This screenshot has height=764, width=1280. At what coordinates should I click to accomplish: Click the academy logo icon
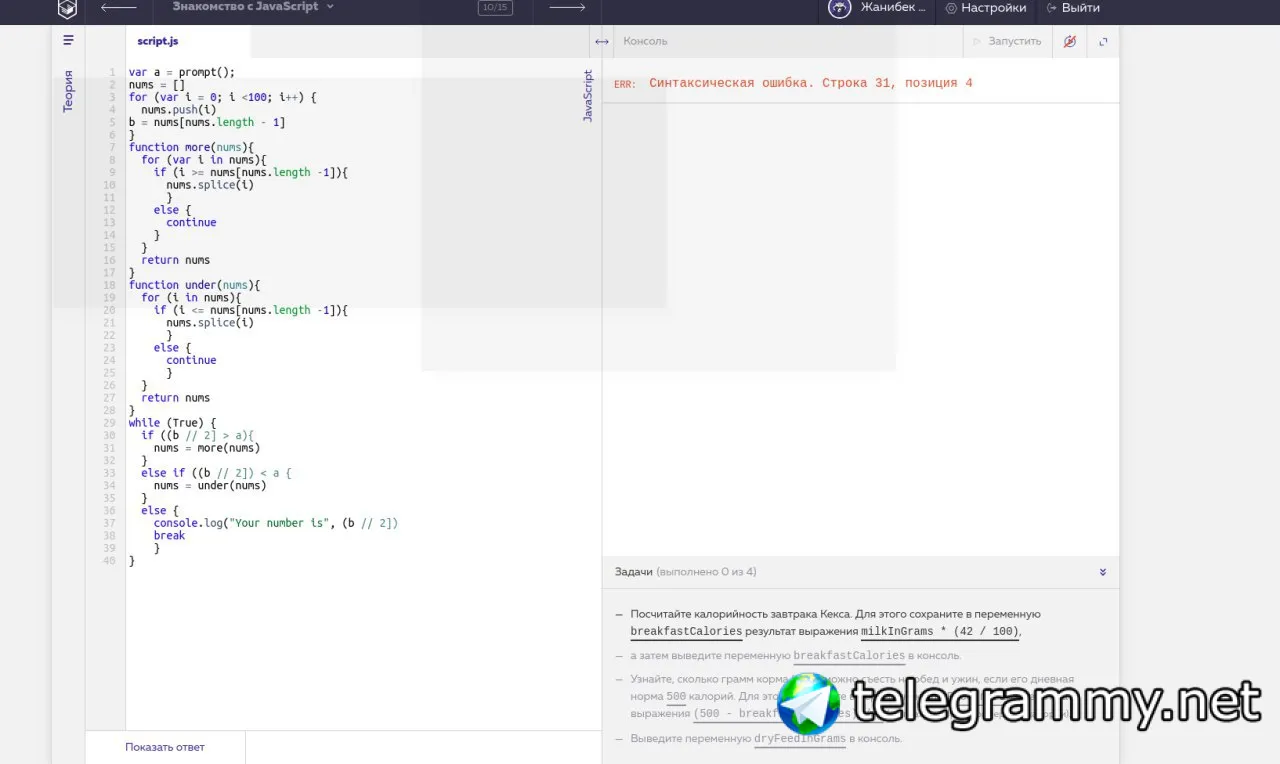tap(67, 9)
